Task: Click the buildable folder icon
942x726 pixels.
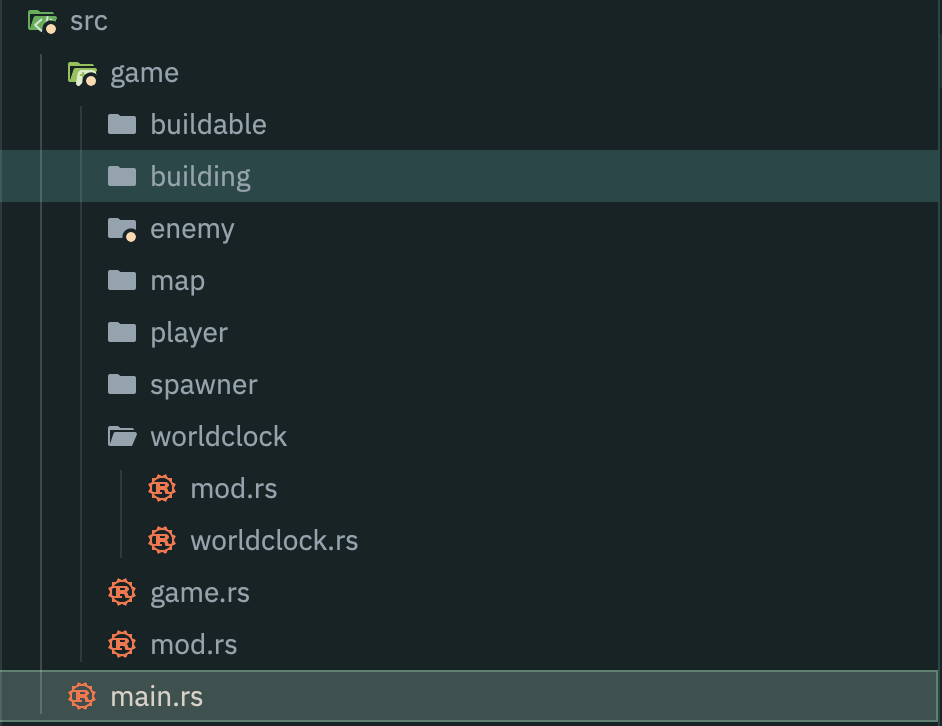Action: point(122,124)
